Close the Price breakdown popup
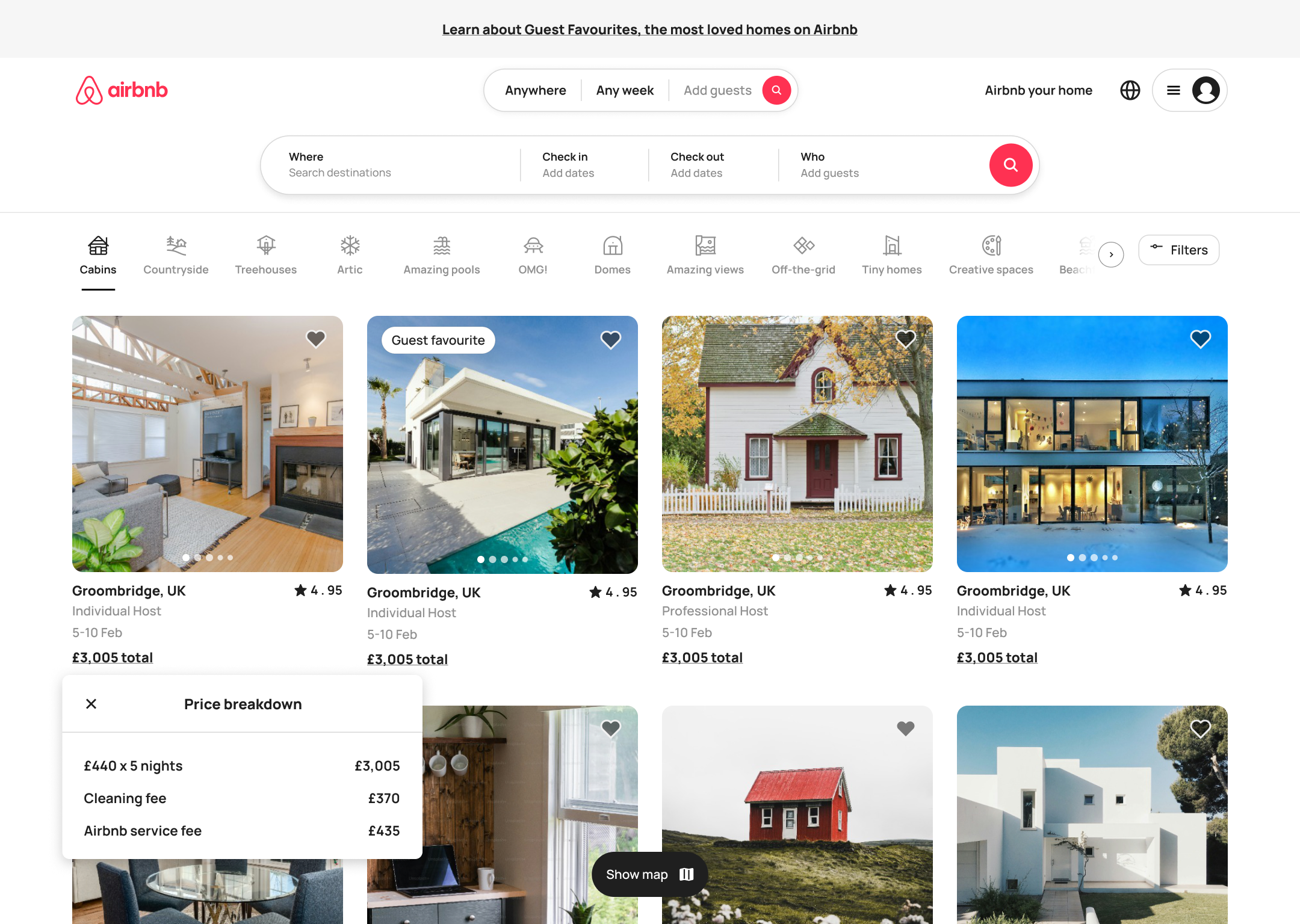 coord(91,704)
